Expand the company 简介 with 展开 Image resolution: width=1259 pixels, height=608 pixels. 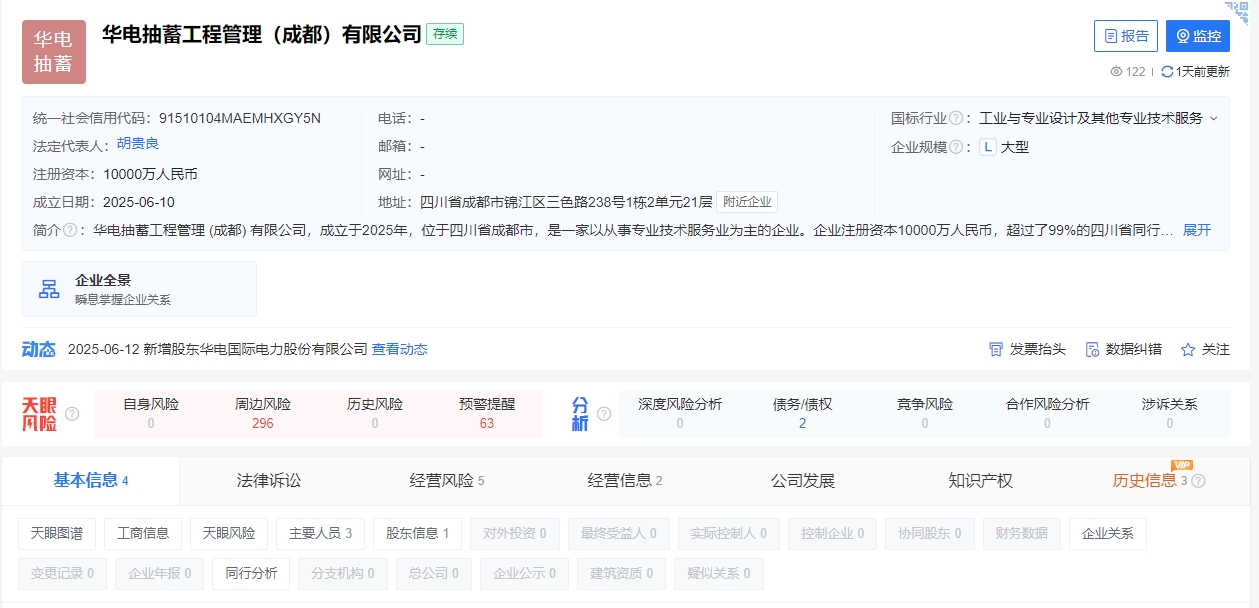tap(1196, 230)
